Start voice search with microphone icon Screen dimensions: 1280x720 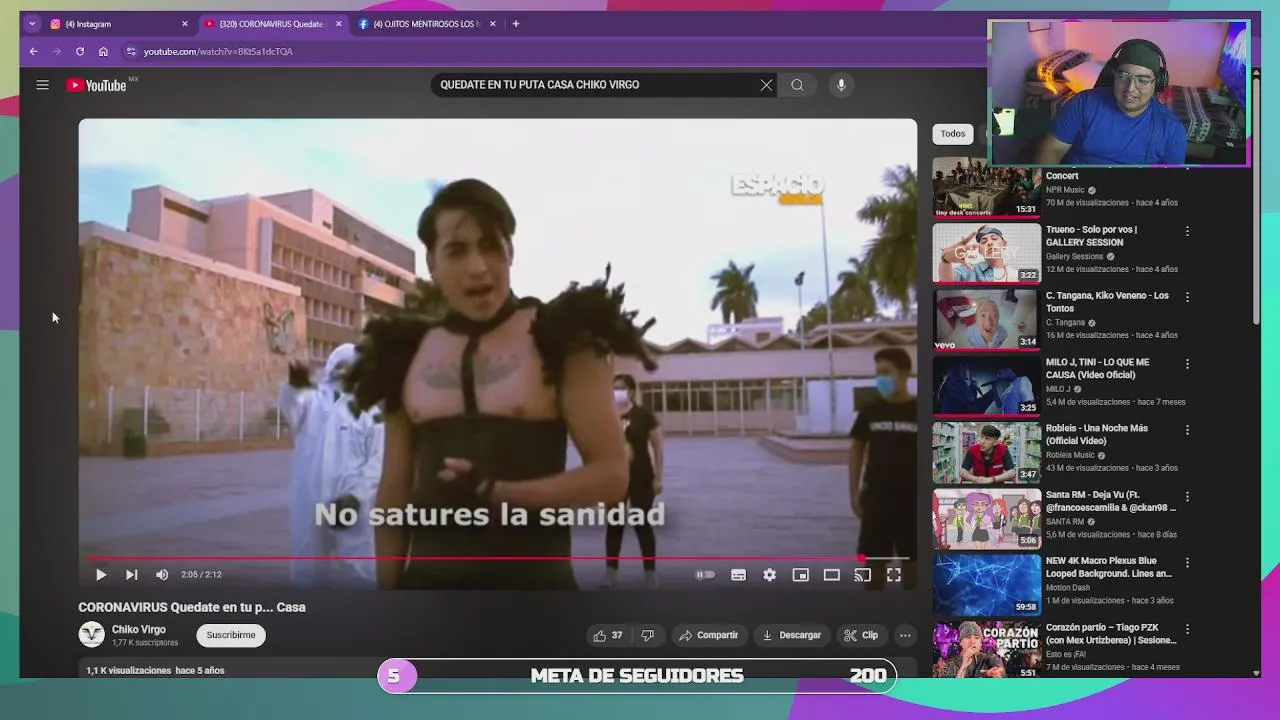tap(841, 85)
